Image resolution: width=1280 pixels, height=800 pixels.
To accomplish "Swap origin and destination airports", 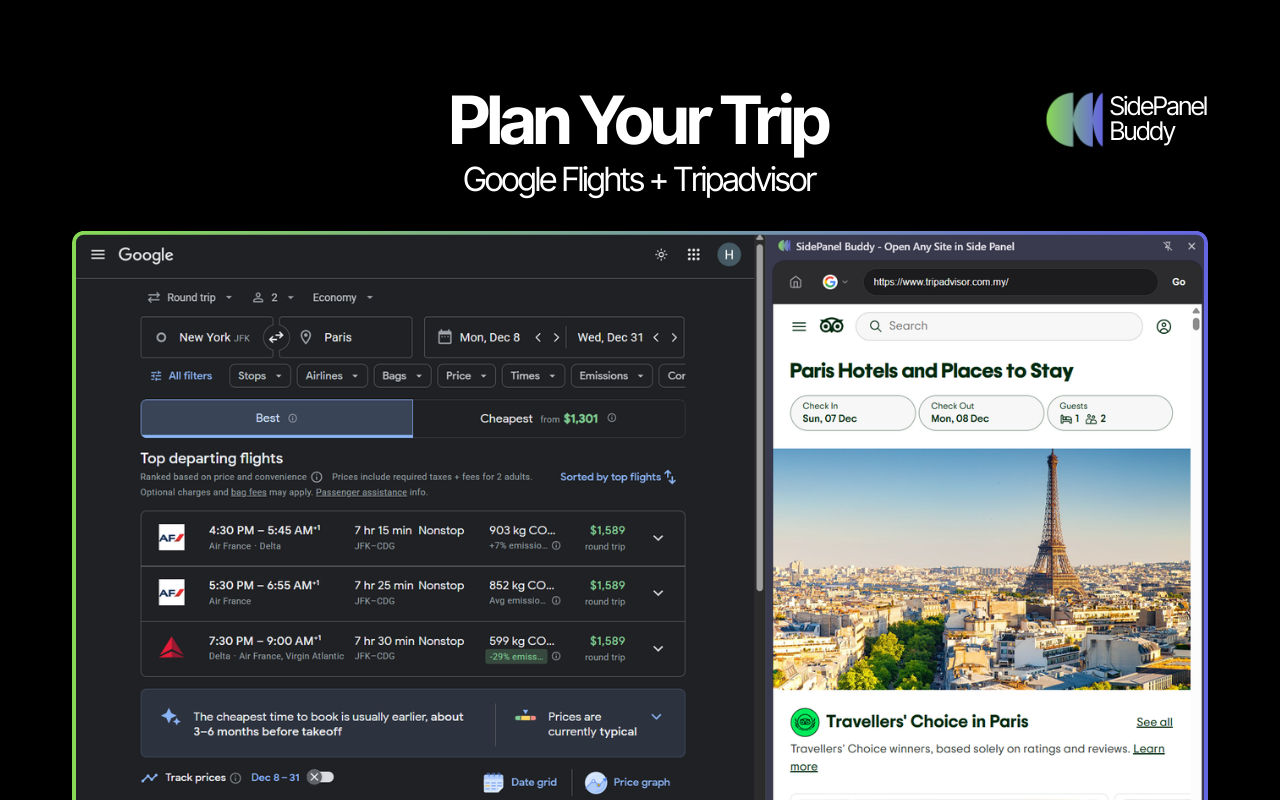I will 276,337.
